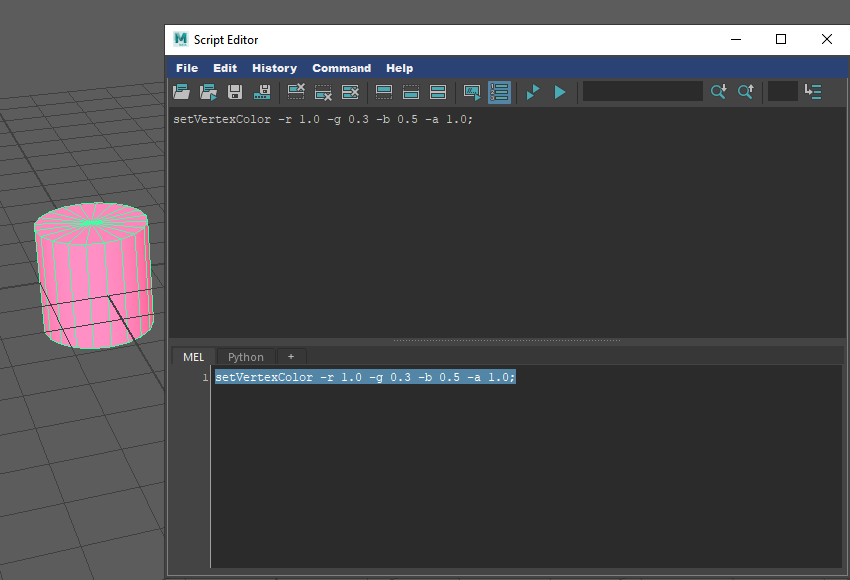Select the pink cylinder in the viewport
850x580 pixels.
click(93, 278)
